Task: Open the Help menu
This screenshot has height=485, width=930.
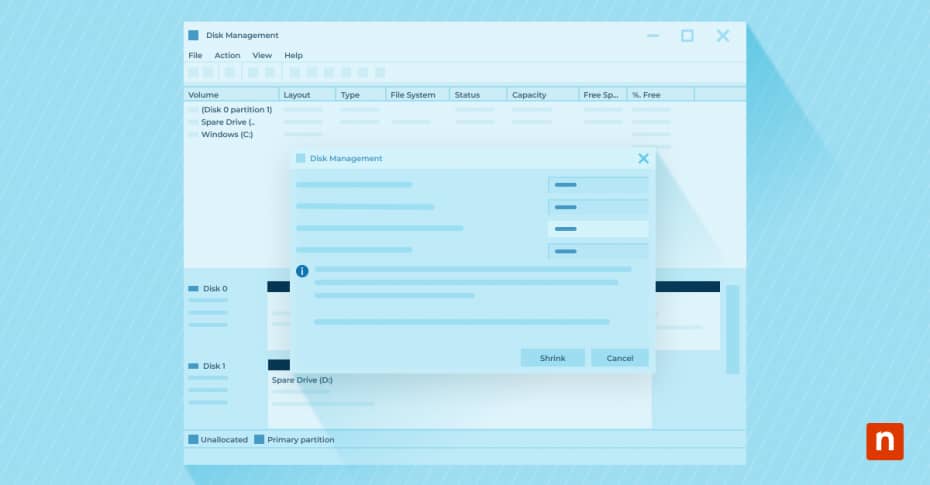Action: point(293,55)
